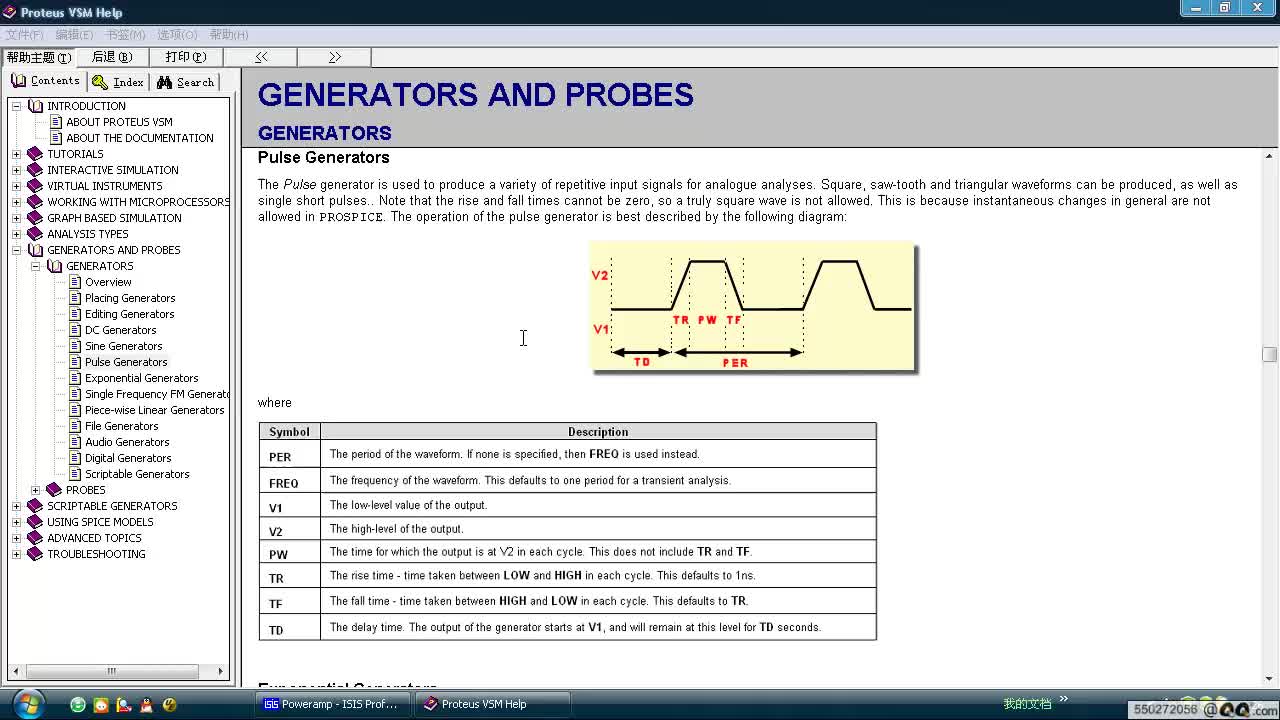
Task: Click the TUTORIALS book icon
Action: pos(36,154)
